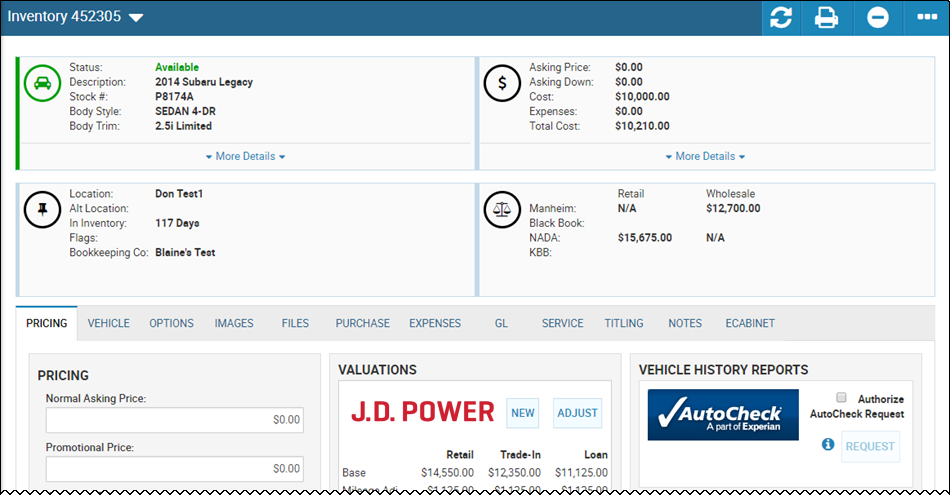This screenshot has height=496, width=950.
Task: Click the AutoCheck Experian logo
Action: click(x=723, y=415)
